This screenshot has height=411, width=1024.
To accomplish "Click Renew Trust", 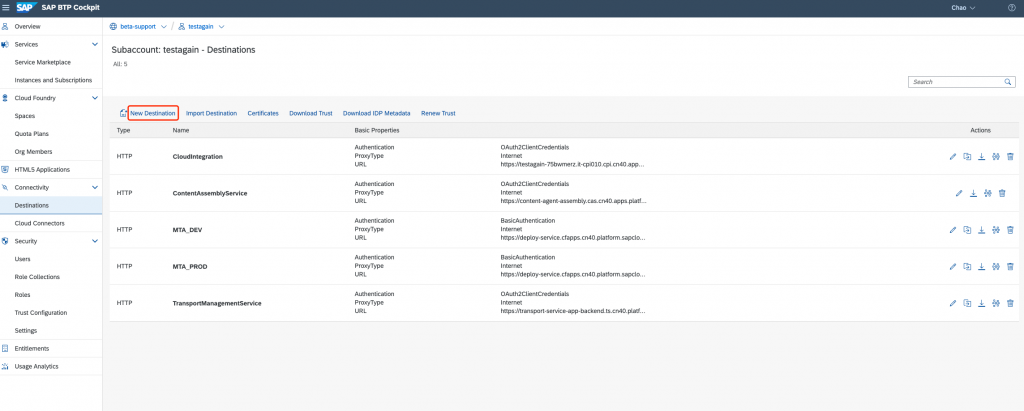I will [438, 113].
